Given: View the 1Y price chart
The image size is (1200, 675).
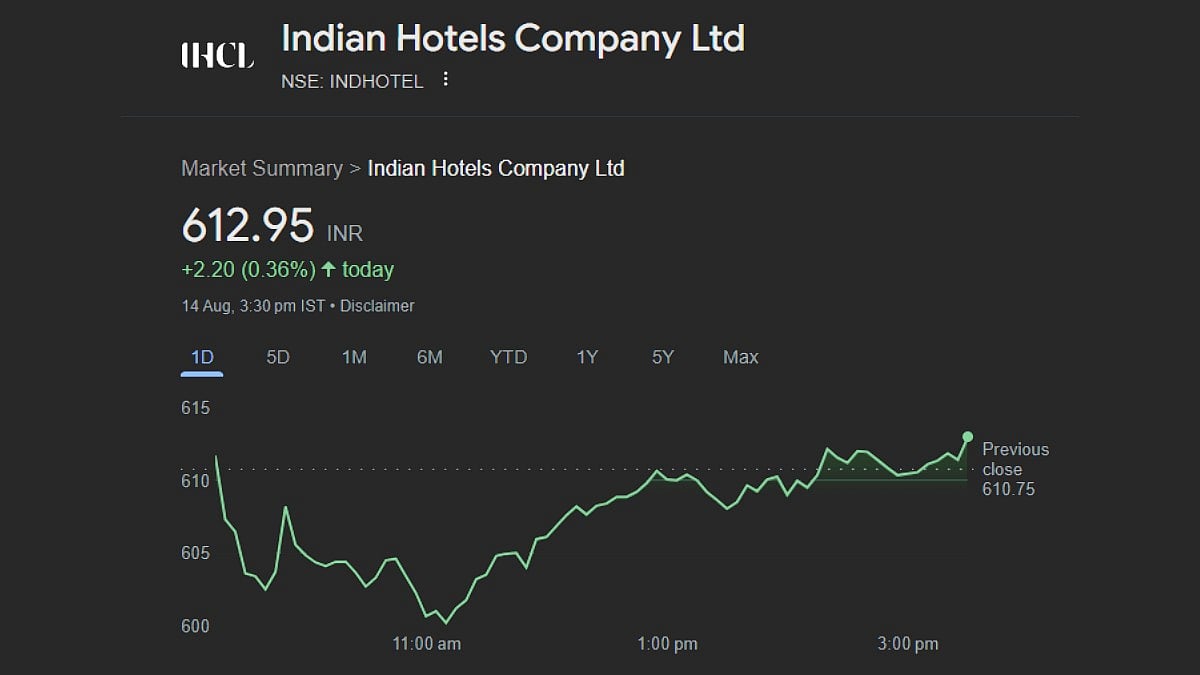Looking at the screenshot, I should pyautogui.click(x=587, y=357).
